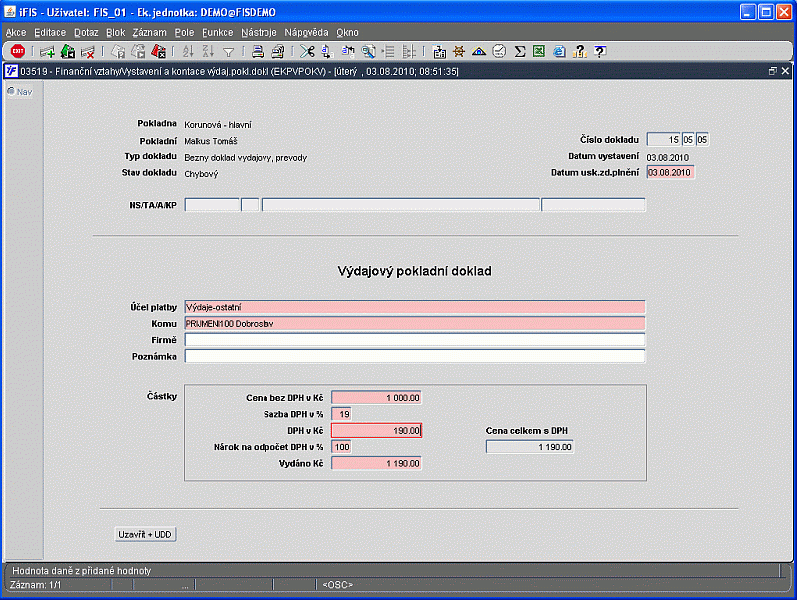The width and height of the screenshot is (797, 600).
Task: Click the printer icon in toolbar
Action: click(258, 51)
